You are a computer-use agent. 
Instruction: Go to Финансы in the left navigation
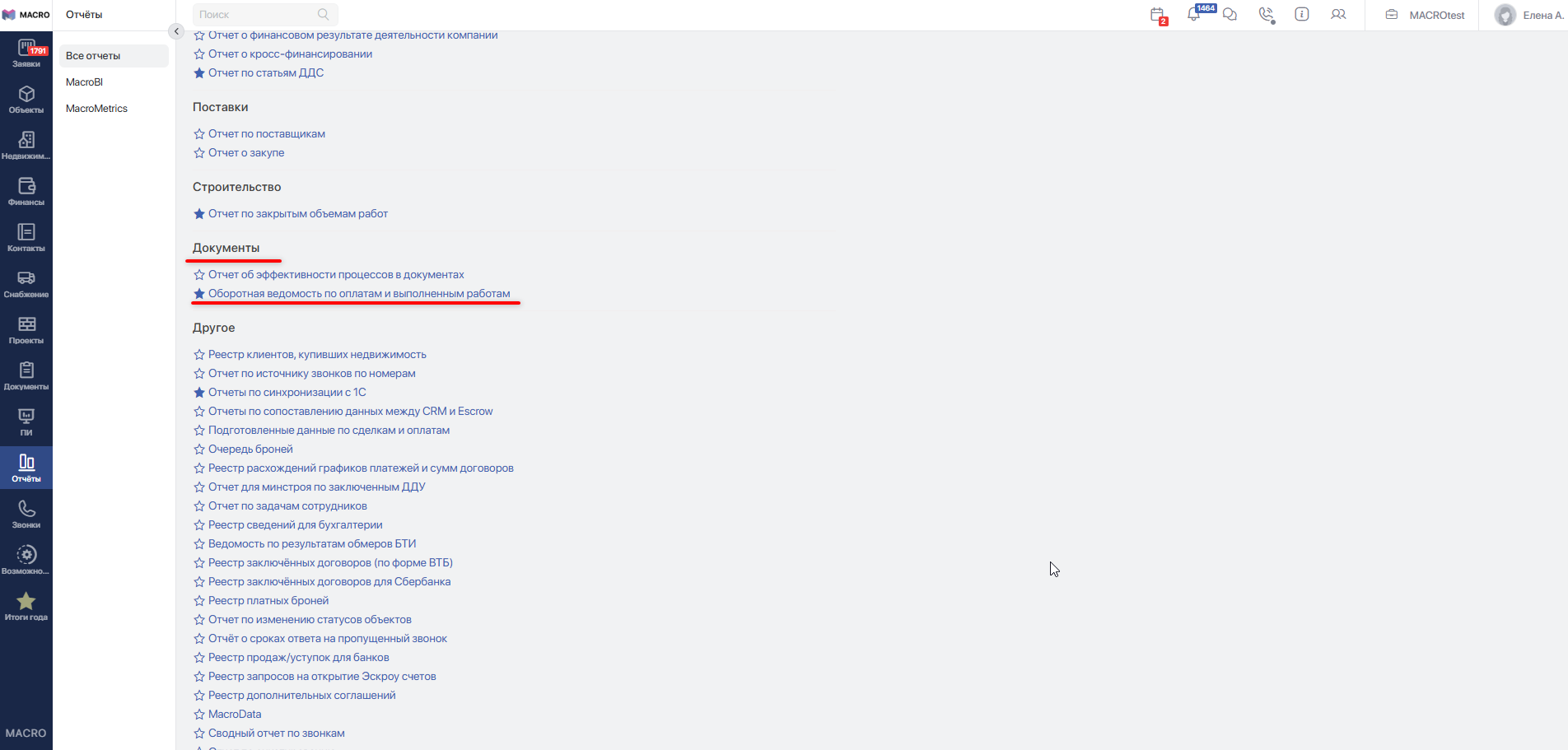(26, 192)
